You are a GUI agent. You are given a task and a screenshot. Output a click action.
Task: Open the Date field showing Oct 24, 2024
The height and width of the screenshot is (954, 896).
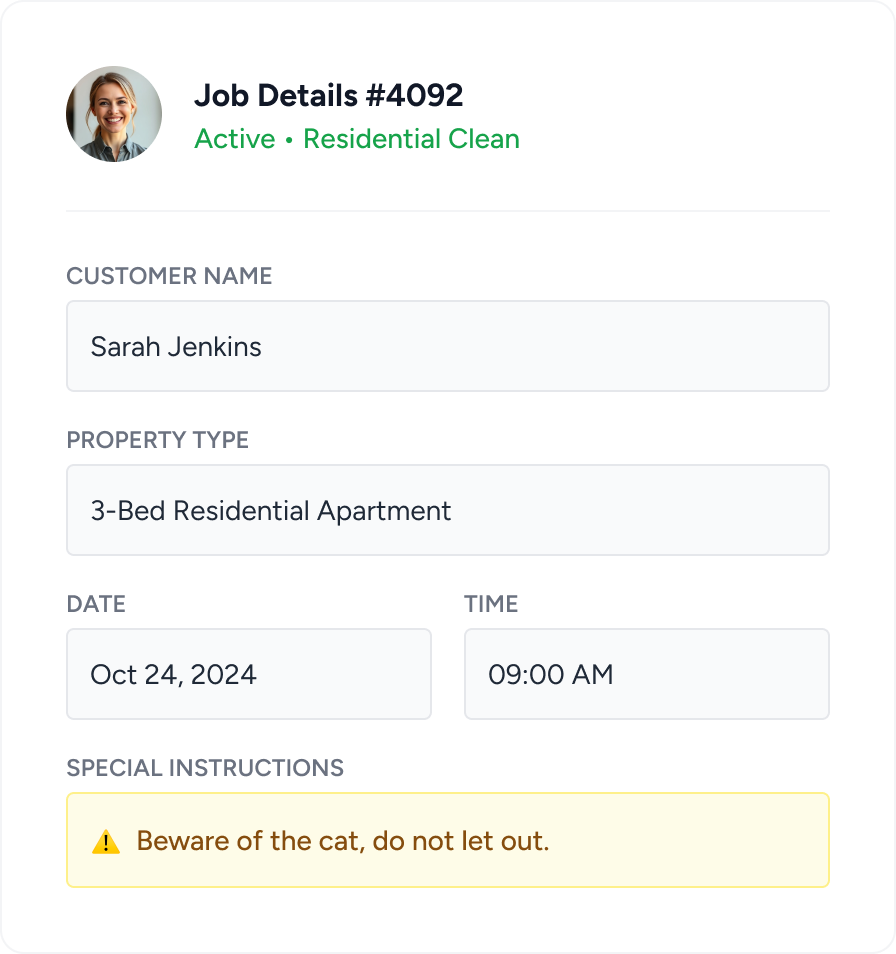coord(248,674)
